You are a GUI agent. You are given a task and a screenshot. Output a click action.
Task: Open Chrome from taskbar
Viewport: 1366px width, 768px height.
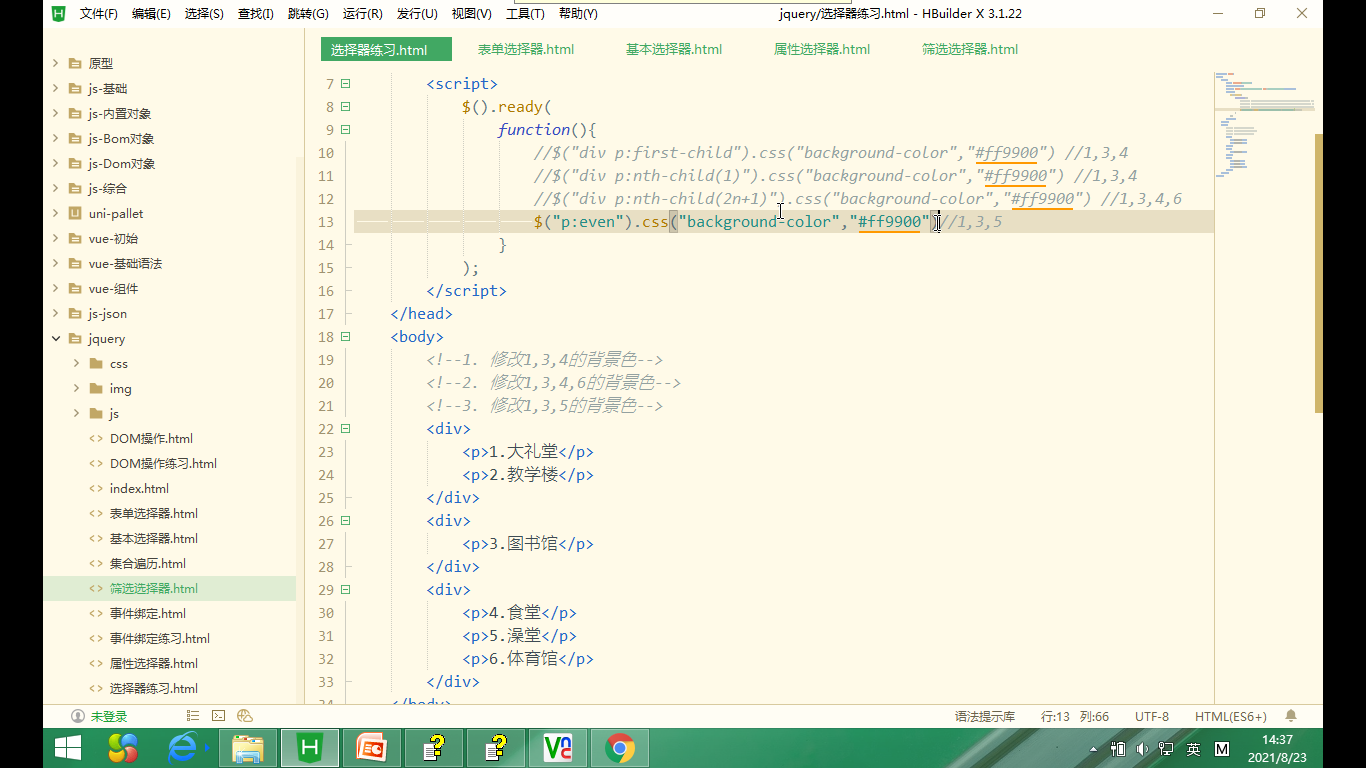coord(620,748)
